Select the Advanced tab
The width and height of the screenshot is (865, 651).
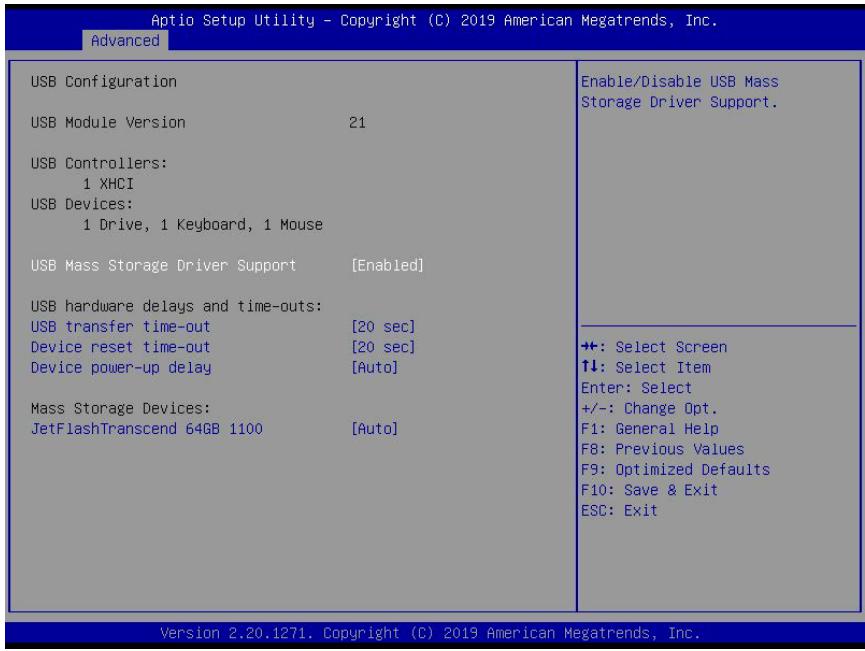(x=125, y=41)
